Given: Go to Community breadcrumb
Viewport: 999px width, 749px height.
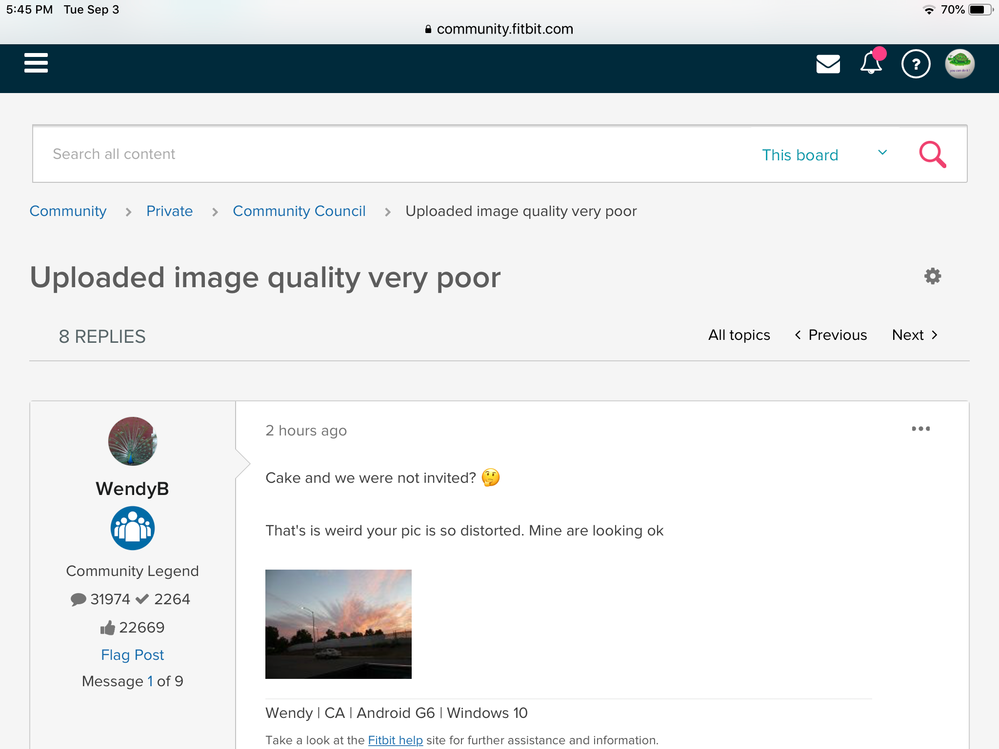Looking at the screenshot, I should [68, 211].
